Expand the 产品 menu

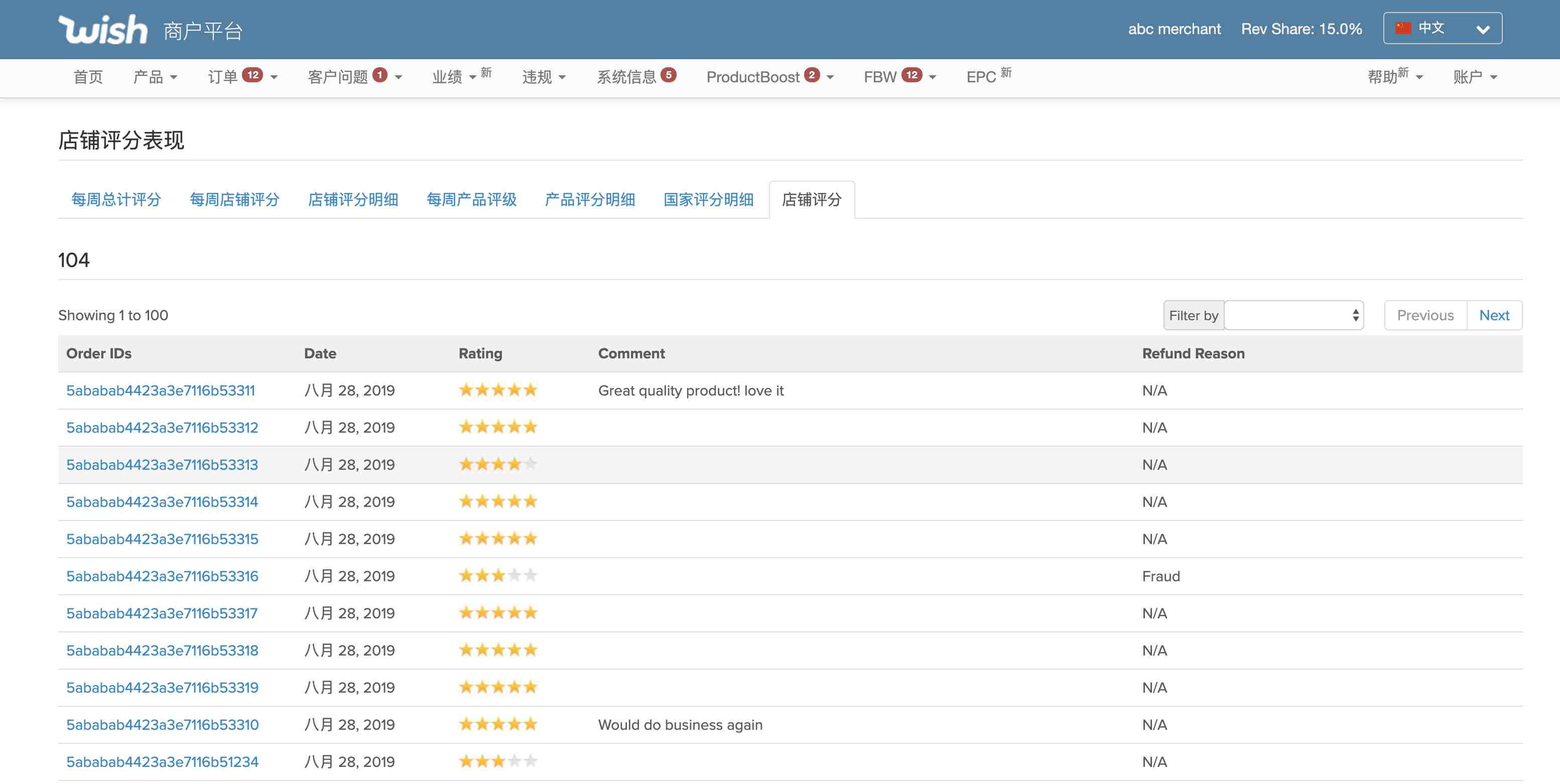(155, 77)
